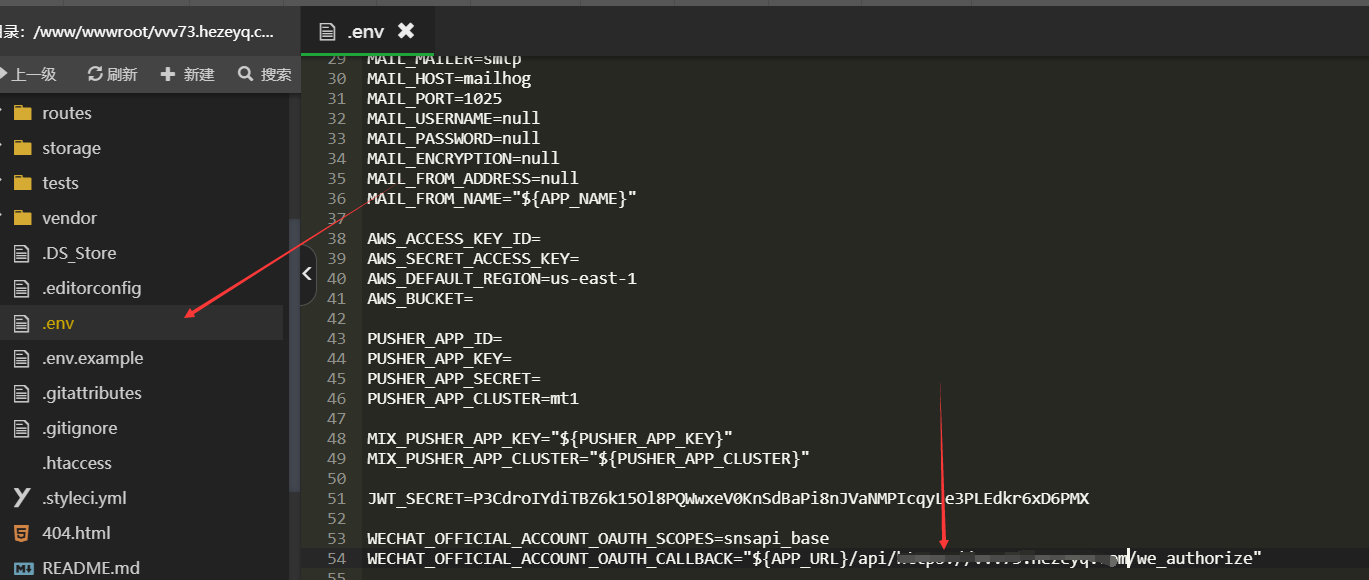
Task: Open the 搜索 search tool
Action: coord(265,74)
